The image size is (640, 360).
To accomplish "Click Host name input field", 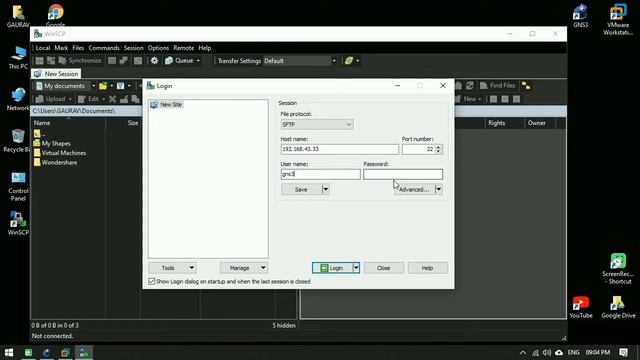I will (x=340, y=149).
